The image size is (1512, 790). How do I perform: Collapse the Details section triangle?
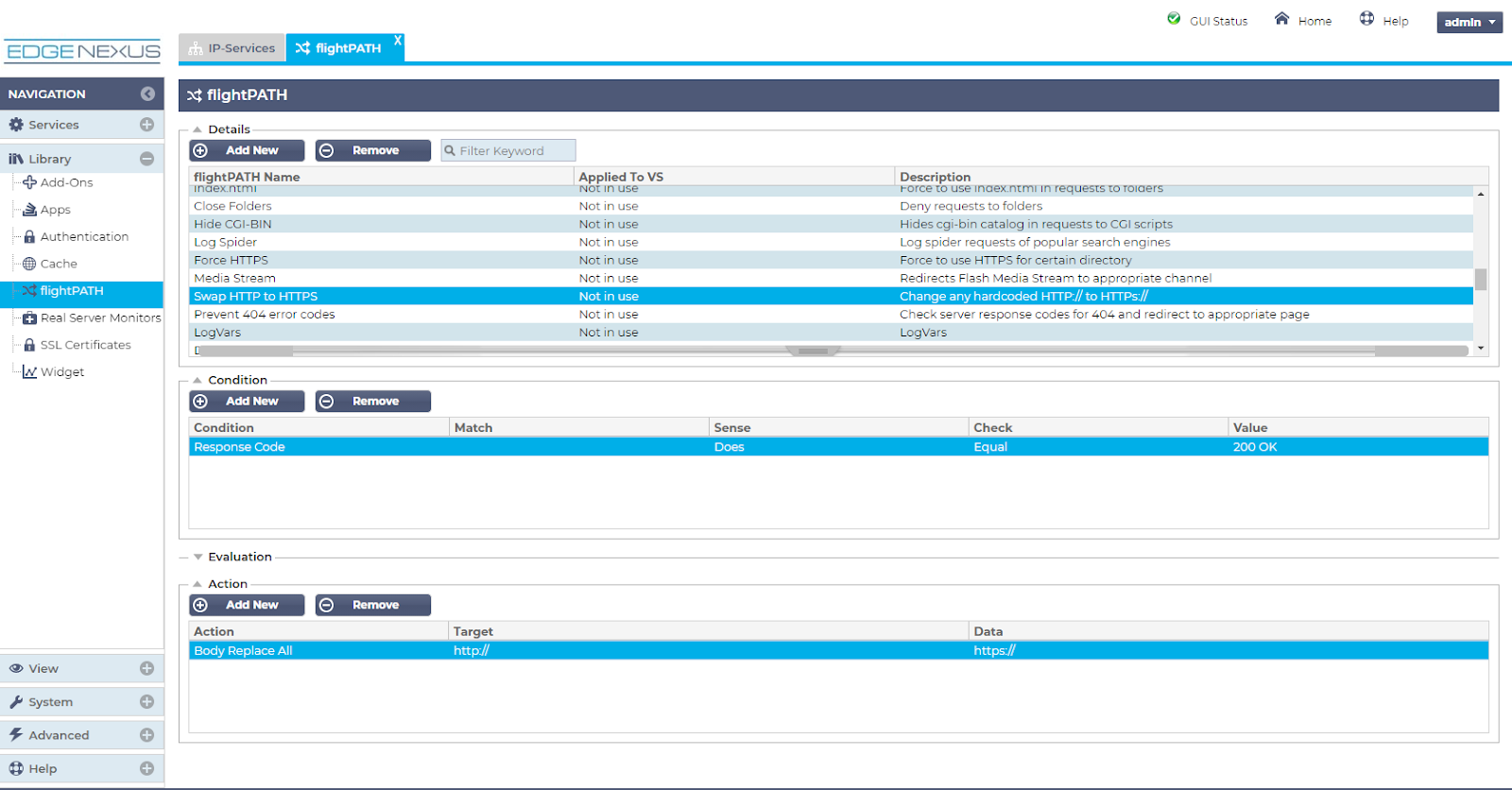pos(198,129)
